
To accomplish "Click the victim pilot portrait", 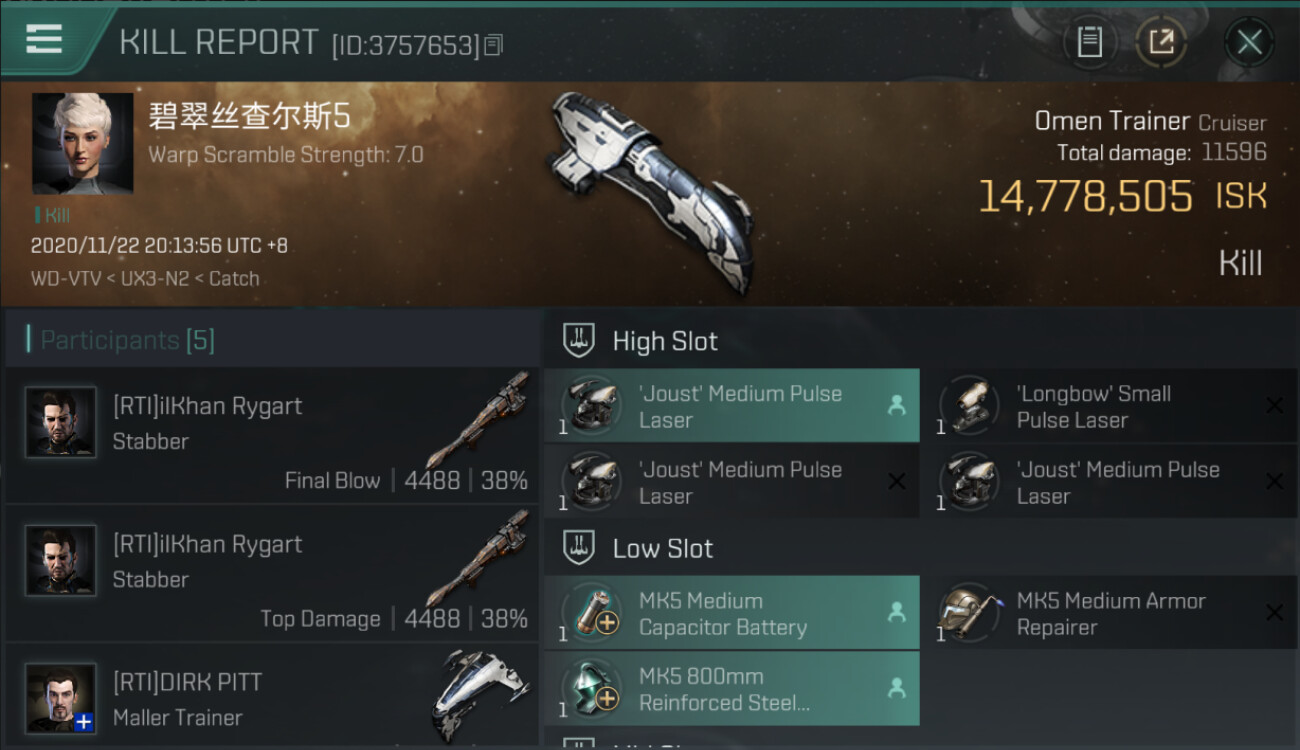I will click(82, 144).
